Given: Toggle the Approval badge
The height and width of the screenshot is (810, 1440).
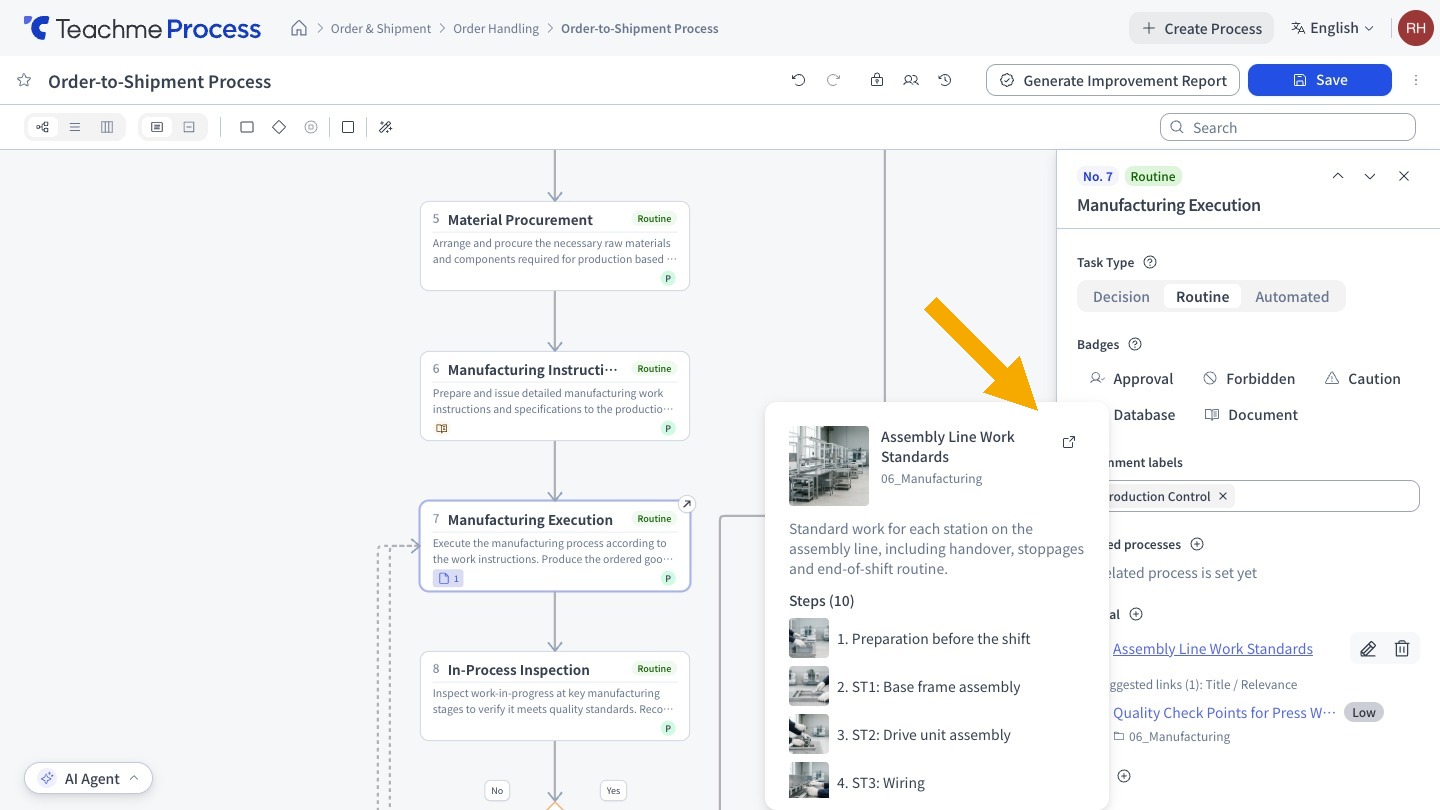Looking at the screenshot, I should [x=1131, y=379].
